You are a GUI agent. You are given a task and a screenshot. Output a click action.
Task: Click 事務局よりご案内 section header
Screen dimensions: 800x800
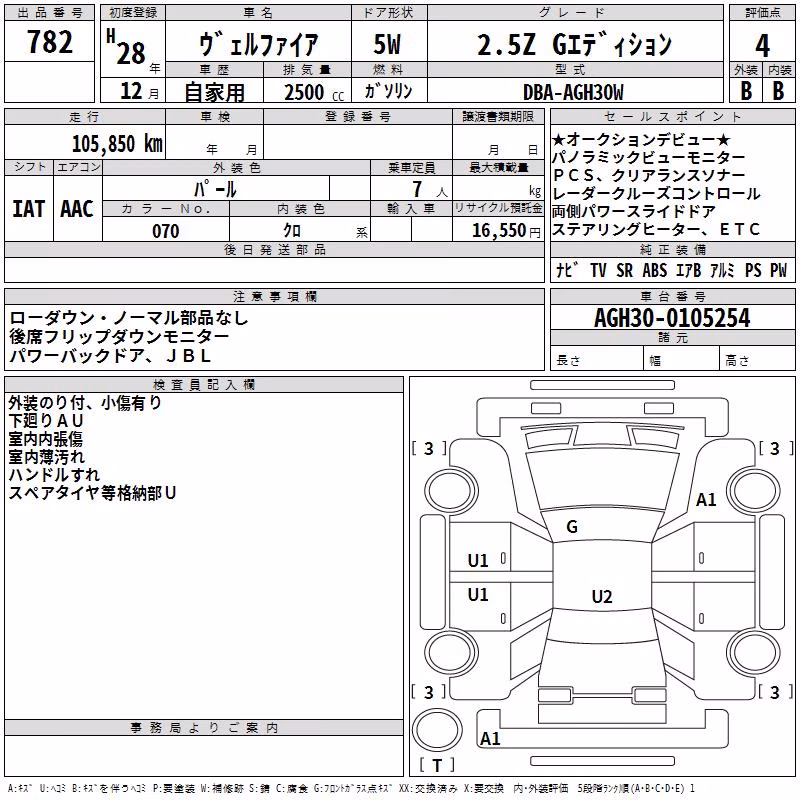204,728
